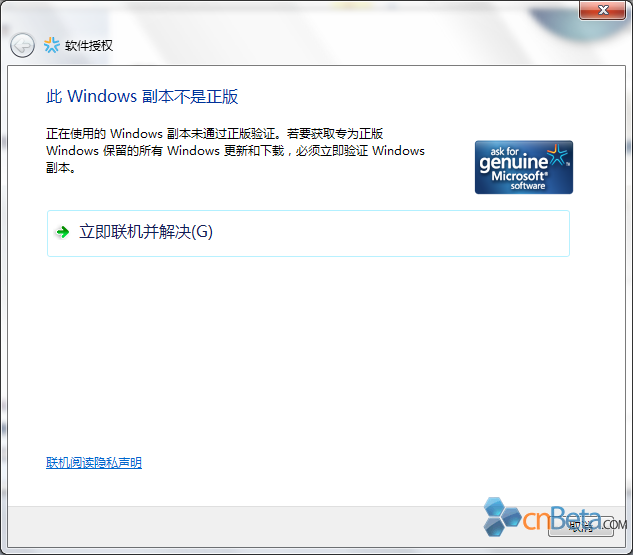The image size is (633, 555).
Task: Click the back arrow button
Action: tap(22, 45)
